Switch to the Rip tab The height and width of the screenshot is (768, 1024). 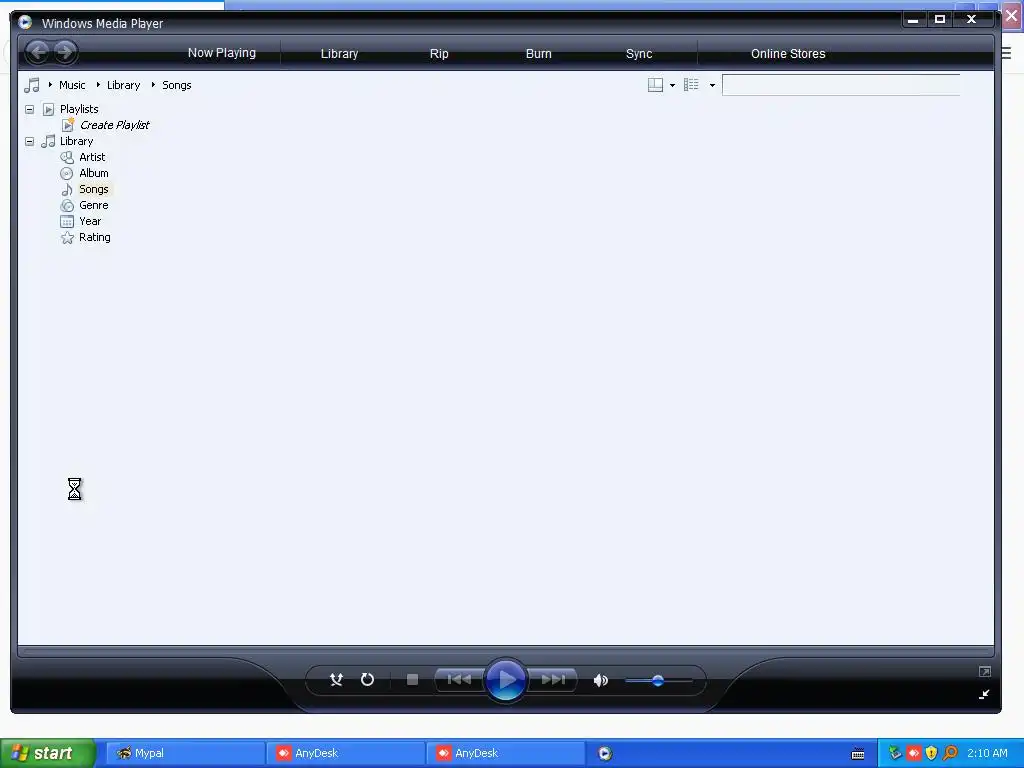439,54
